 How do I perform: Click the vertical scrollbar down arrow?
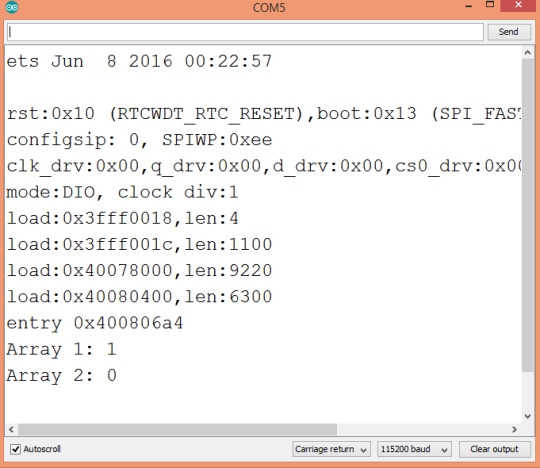click(528, 416)
